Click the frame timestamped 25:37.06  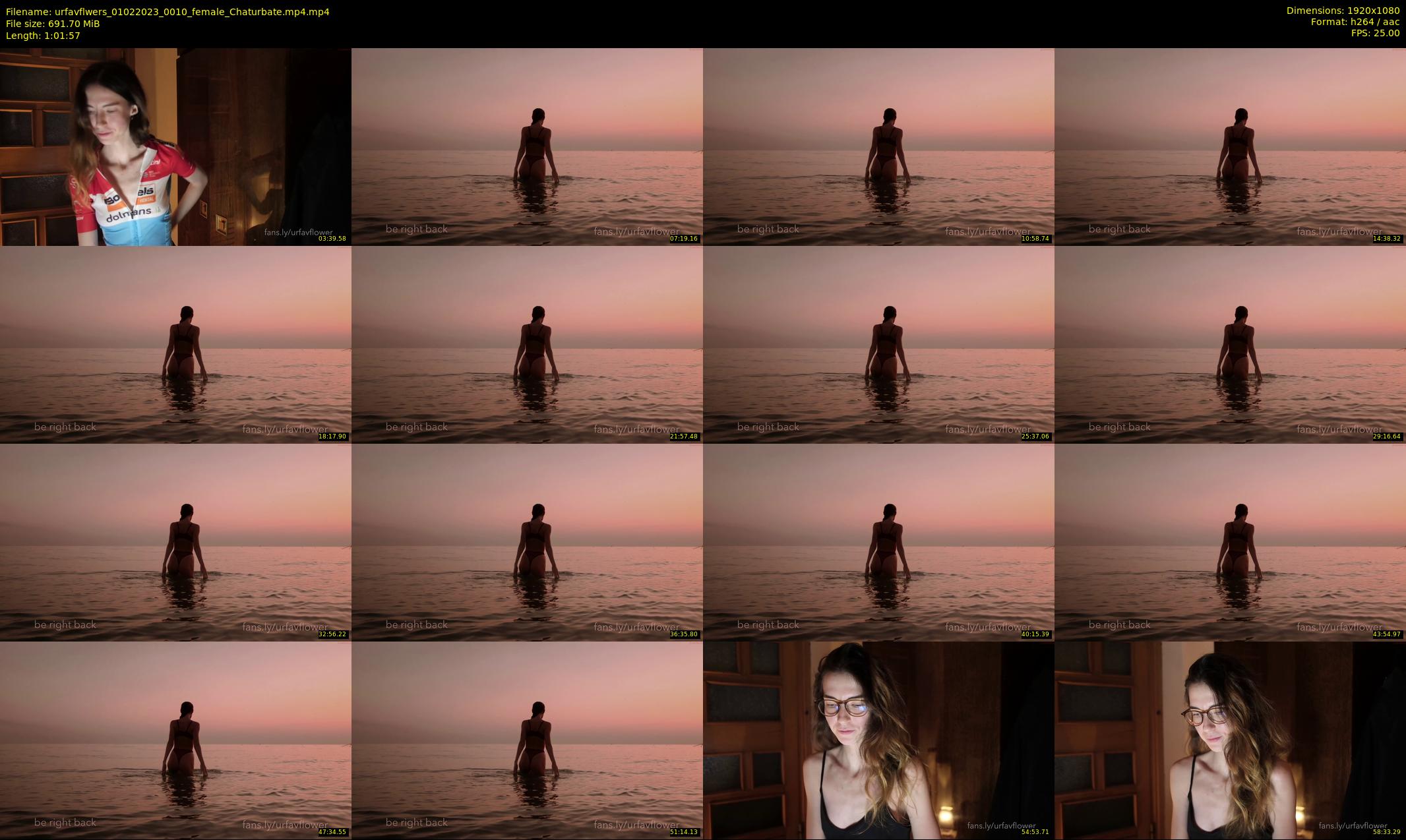[878, 344]
